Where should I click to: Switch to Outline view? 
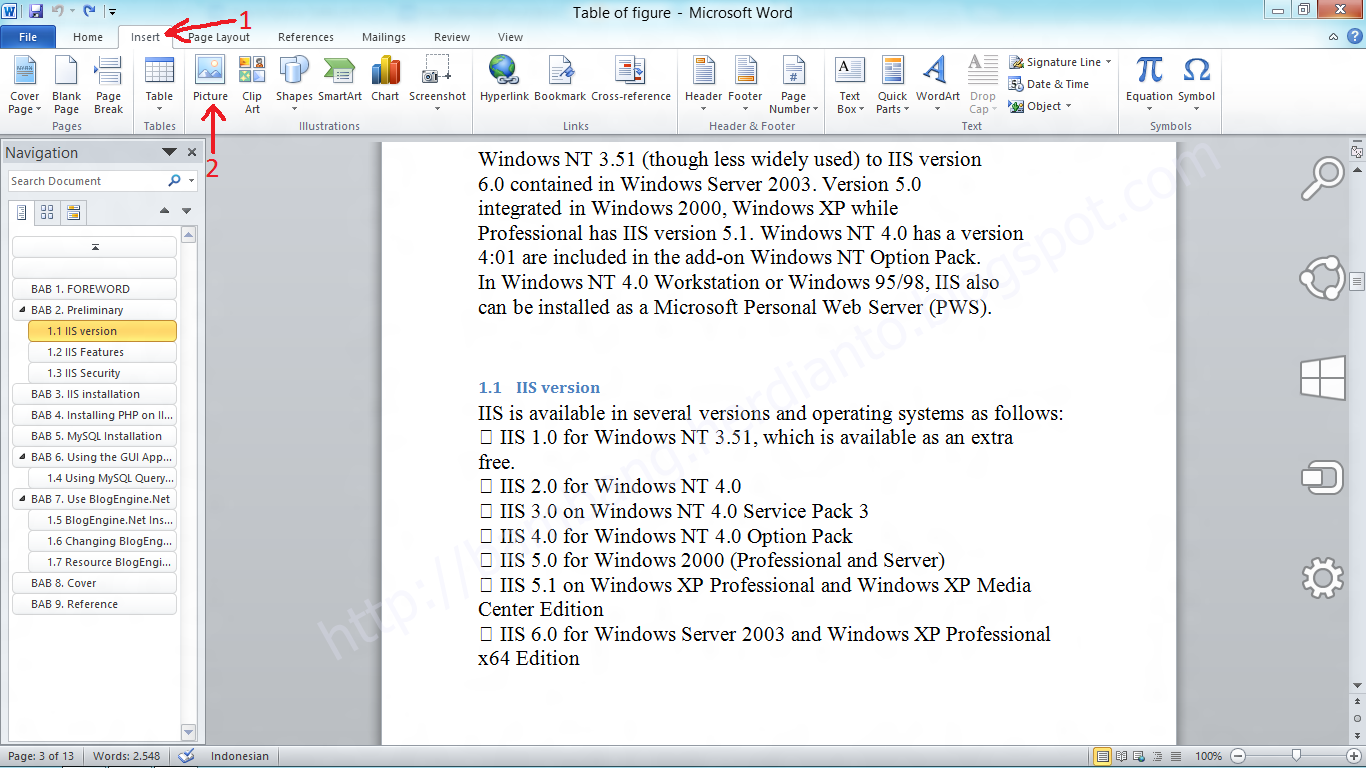coord(1156,756)
